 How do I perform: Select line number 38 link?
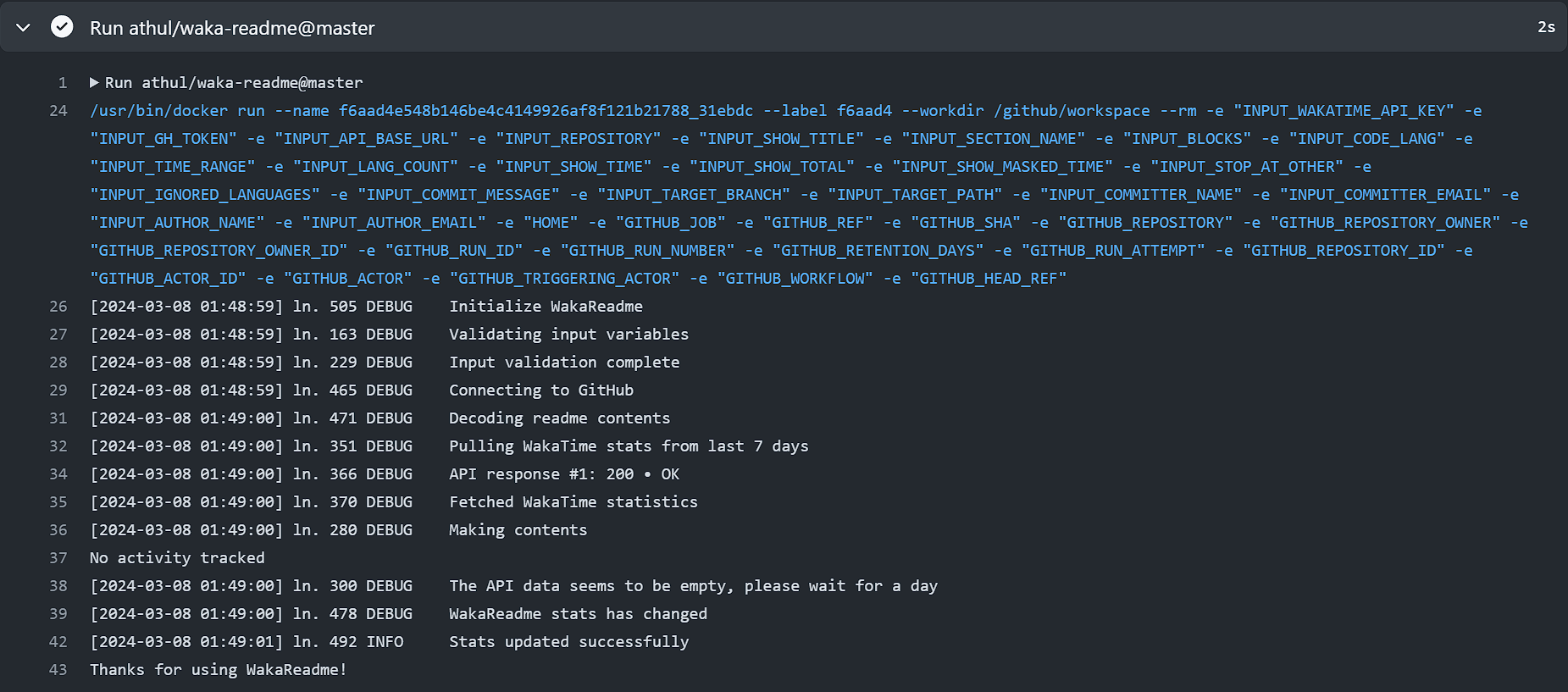58,586
